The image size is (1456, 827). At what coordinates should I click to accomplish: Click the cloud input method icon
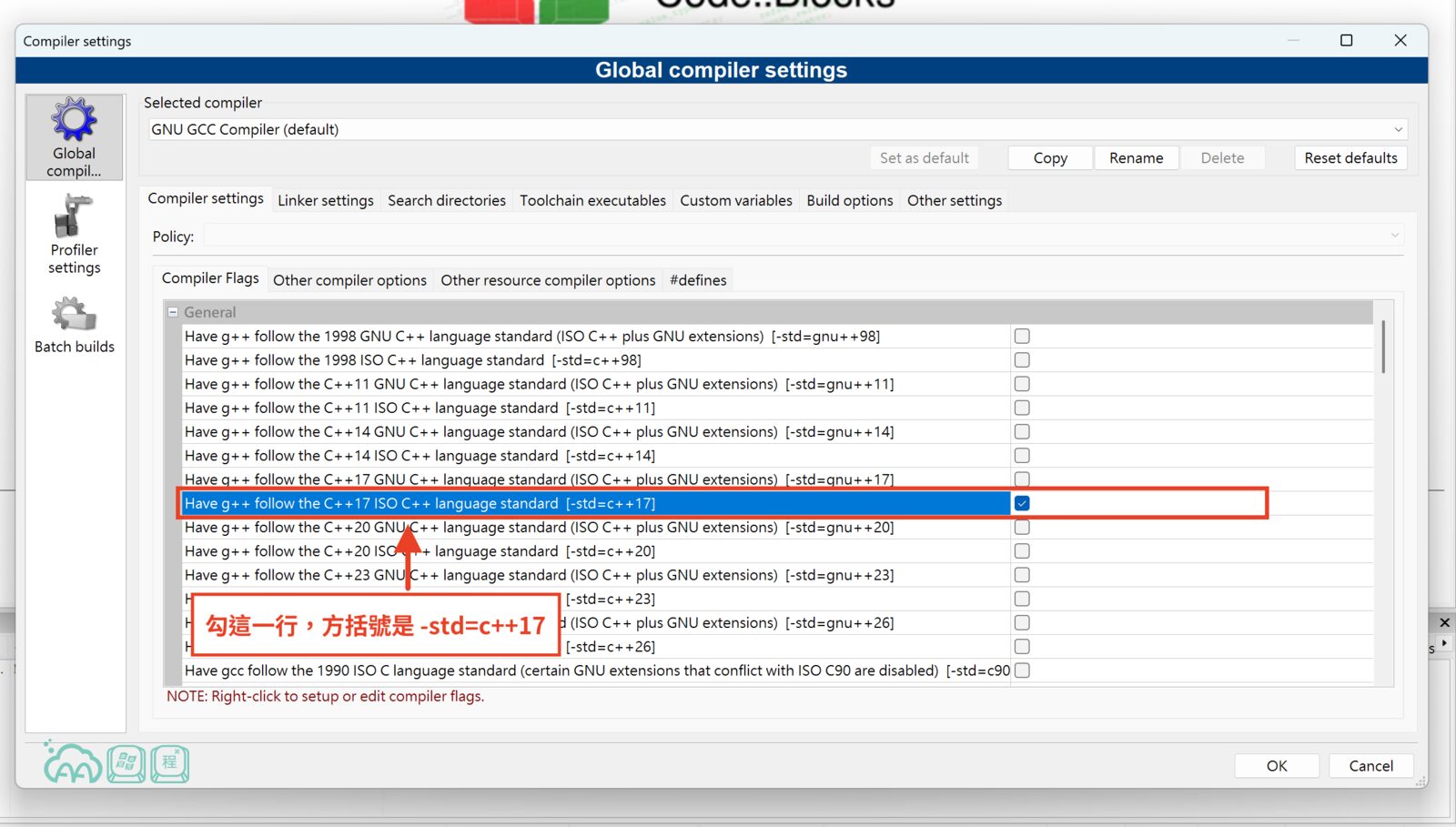tap(73, 762)
